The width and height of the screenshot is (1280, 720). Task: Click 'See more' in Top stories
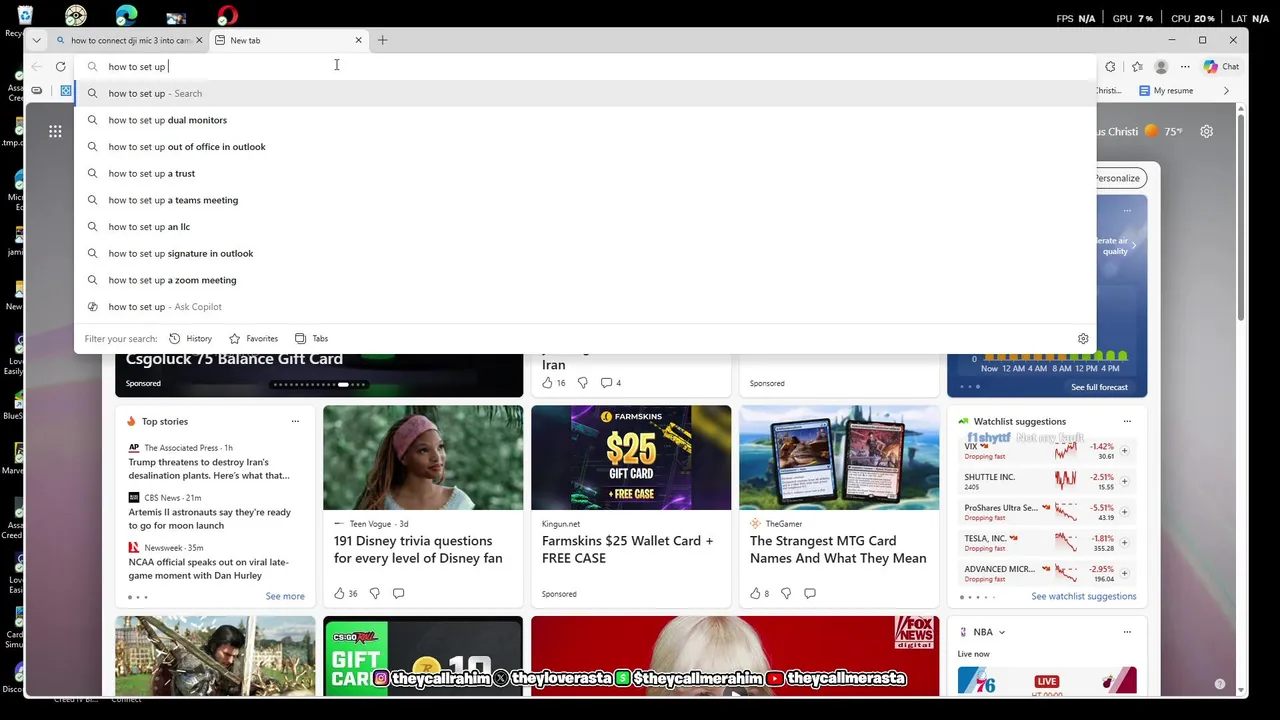coord(285,596)
